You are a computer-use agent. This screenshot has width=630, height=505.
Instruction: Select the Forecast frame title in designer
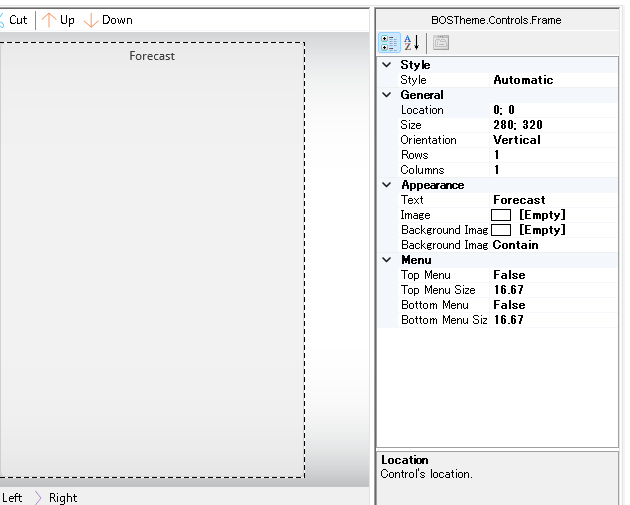[x=152, y=56]
